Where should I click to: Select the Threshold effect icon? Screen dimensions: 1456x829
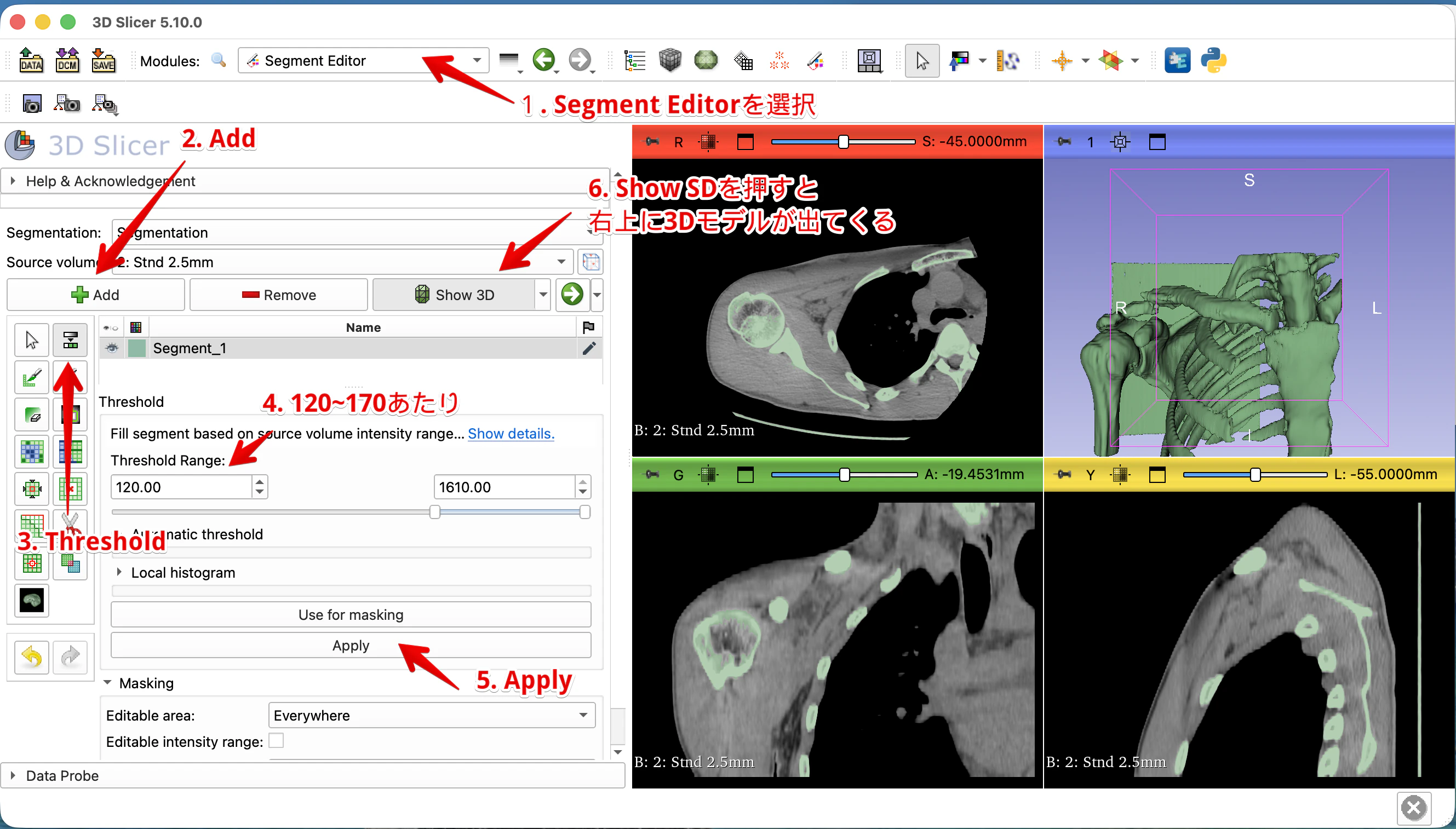point(70,340)
